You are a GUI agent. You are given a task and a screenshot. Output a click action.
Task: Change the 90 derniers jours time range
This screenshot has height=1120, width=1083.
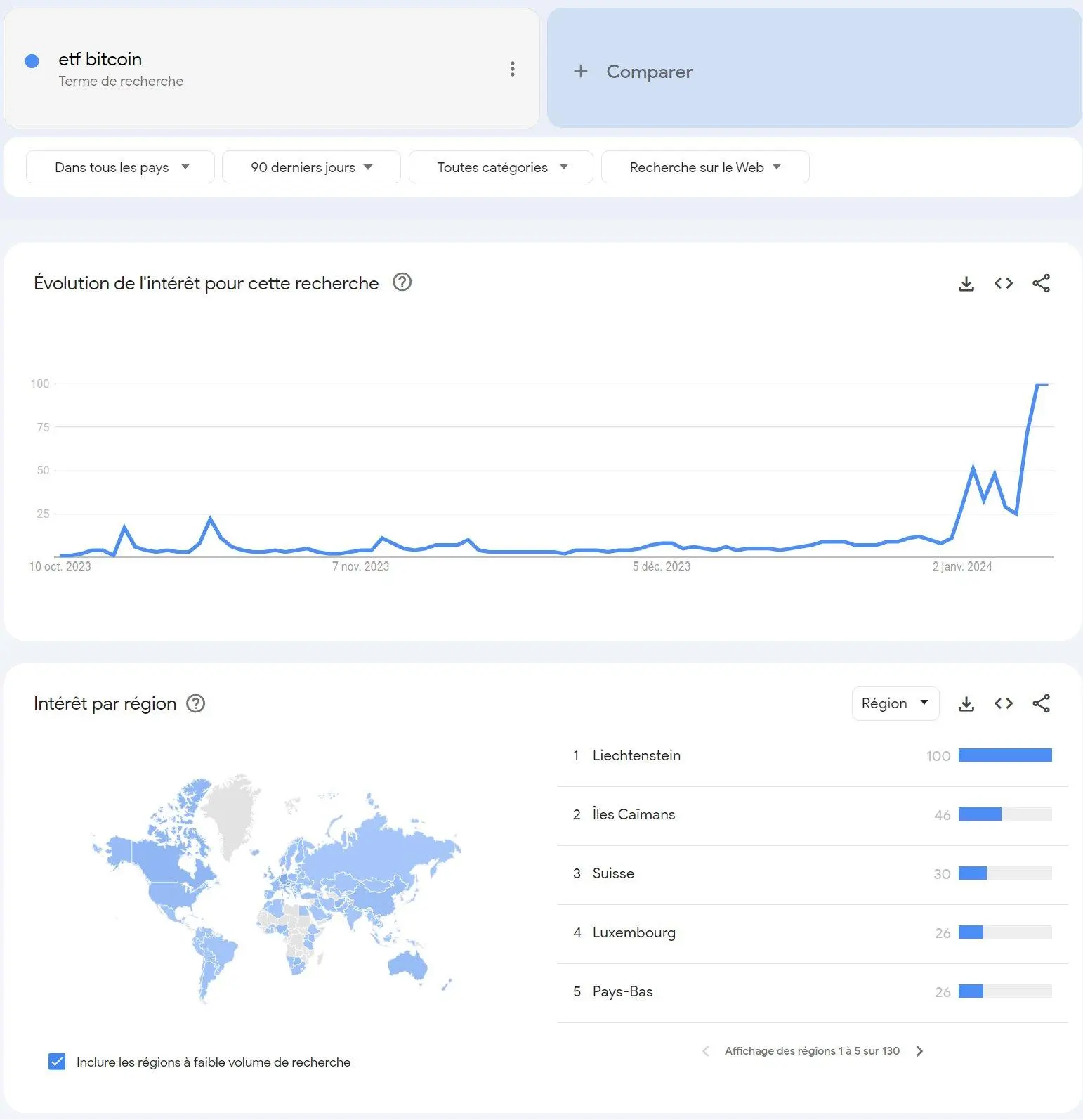(x=311, y=167)
